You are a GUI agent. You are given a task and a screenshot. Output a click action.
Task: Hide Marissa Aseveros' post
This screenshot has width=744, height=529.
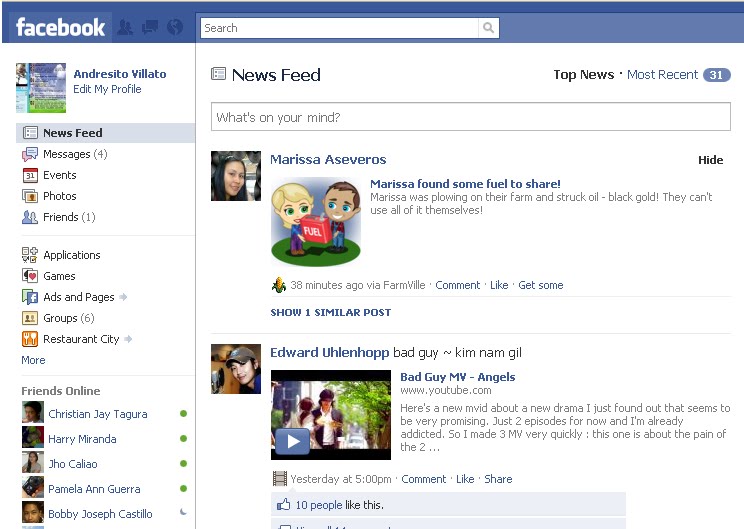tap(710, 160)
